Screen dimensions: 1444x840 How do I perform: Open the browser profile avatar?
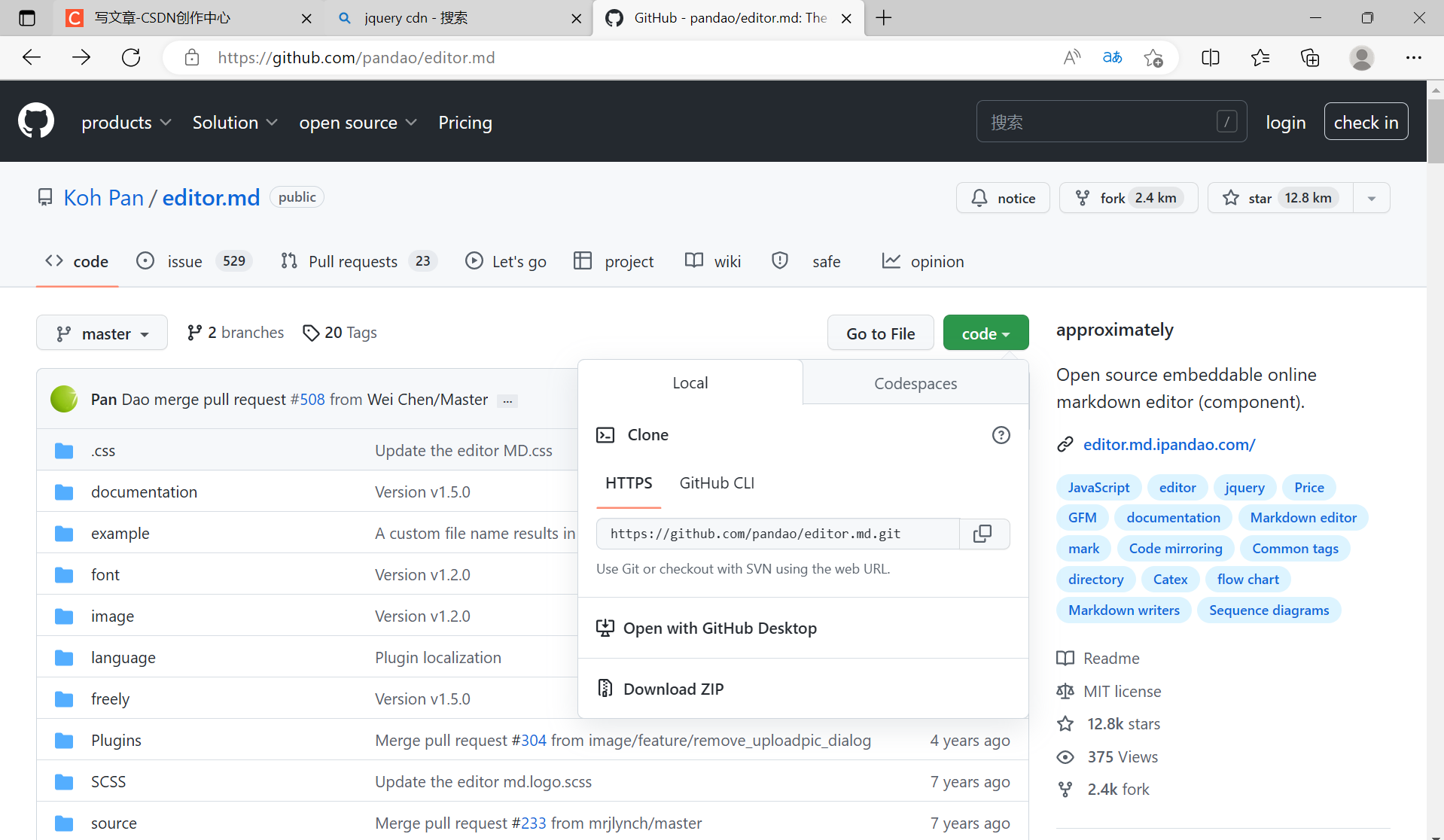[1361, 58]
